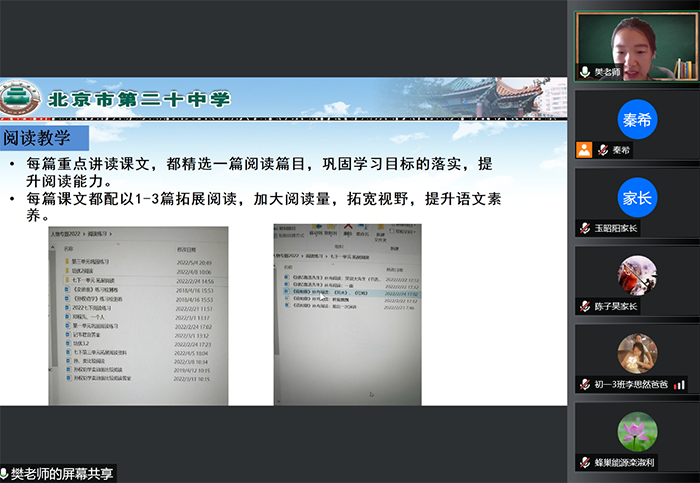The image size is (700, 483).
Task: Click the school emblem logo on the slide
Action: 19,99
